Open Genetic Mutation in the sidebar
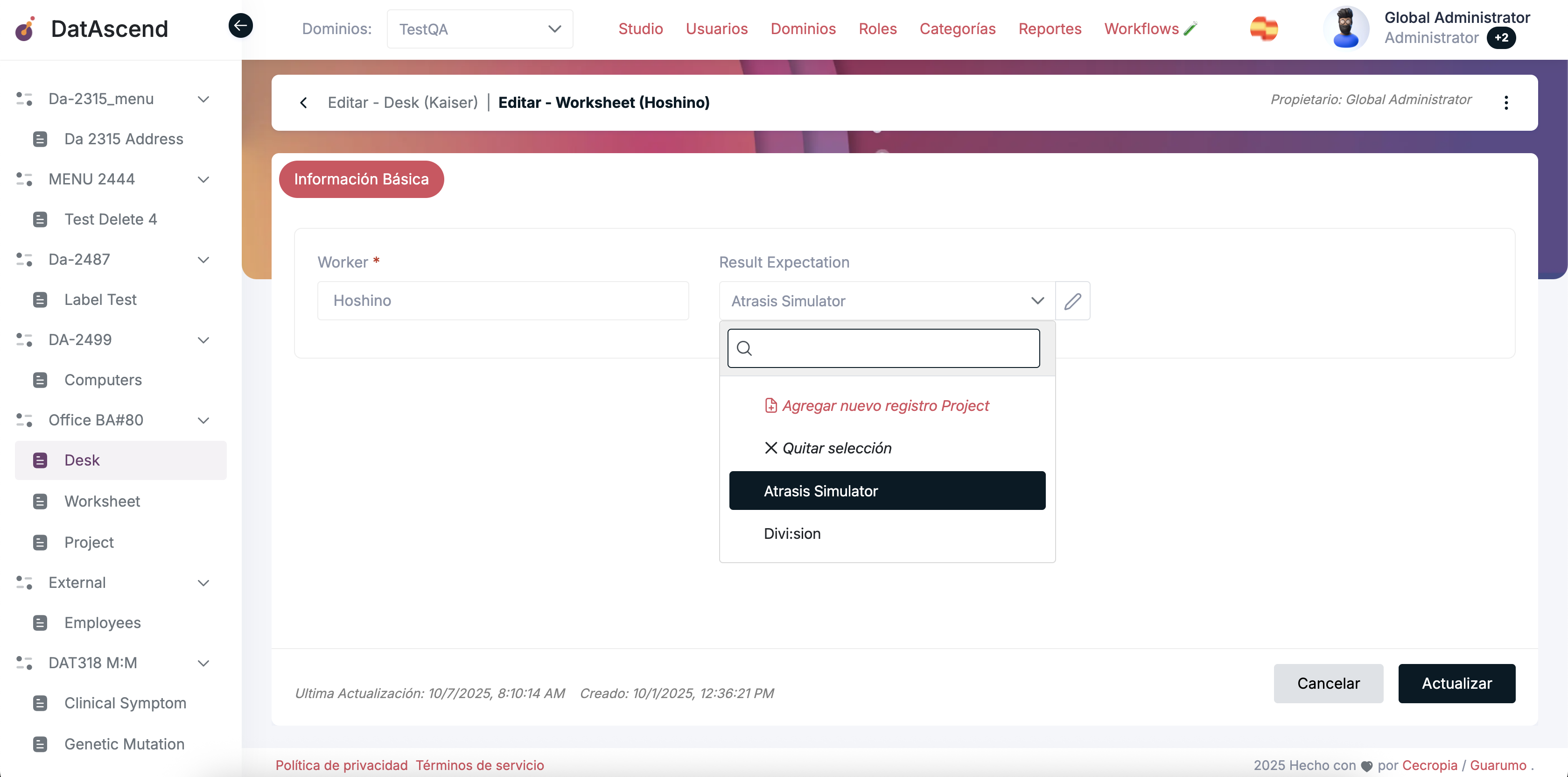 click(124, 743)
